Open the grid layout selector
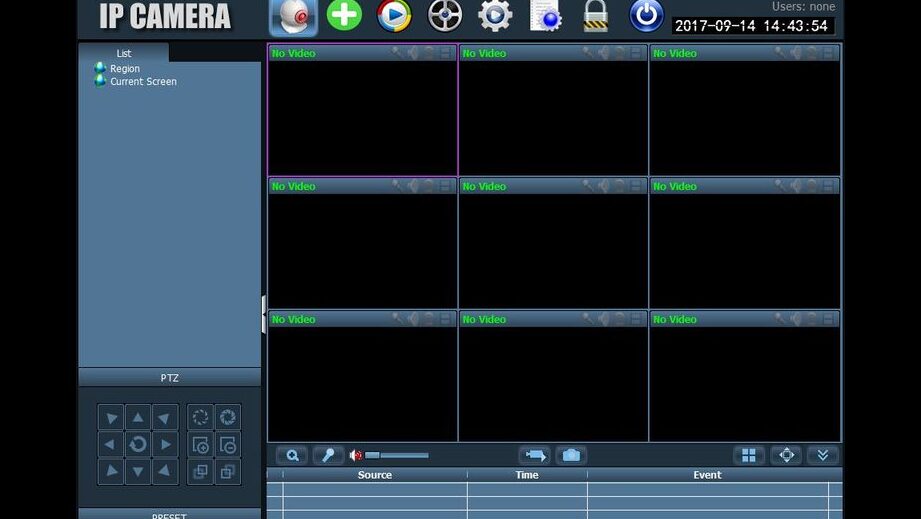This screenshot has width=921, height=519. pyautogui.click(x=749, y=456)
